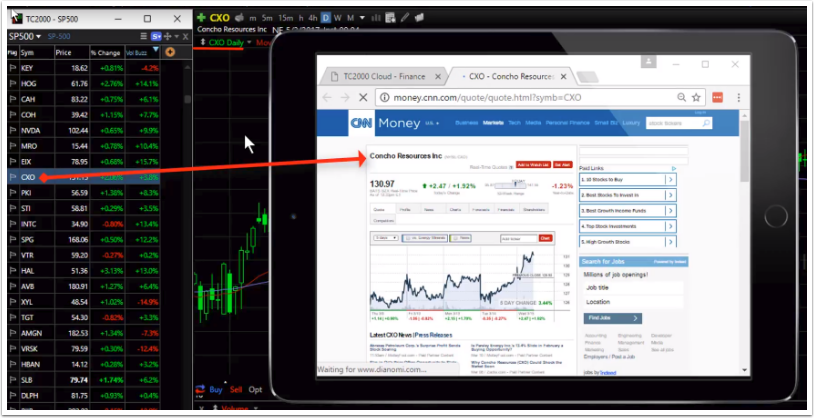This screenshot has height=418, width=814.
Task: Expand the '2. Best Stocks To Invest In' arrow
Action: [671, 195]
